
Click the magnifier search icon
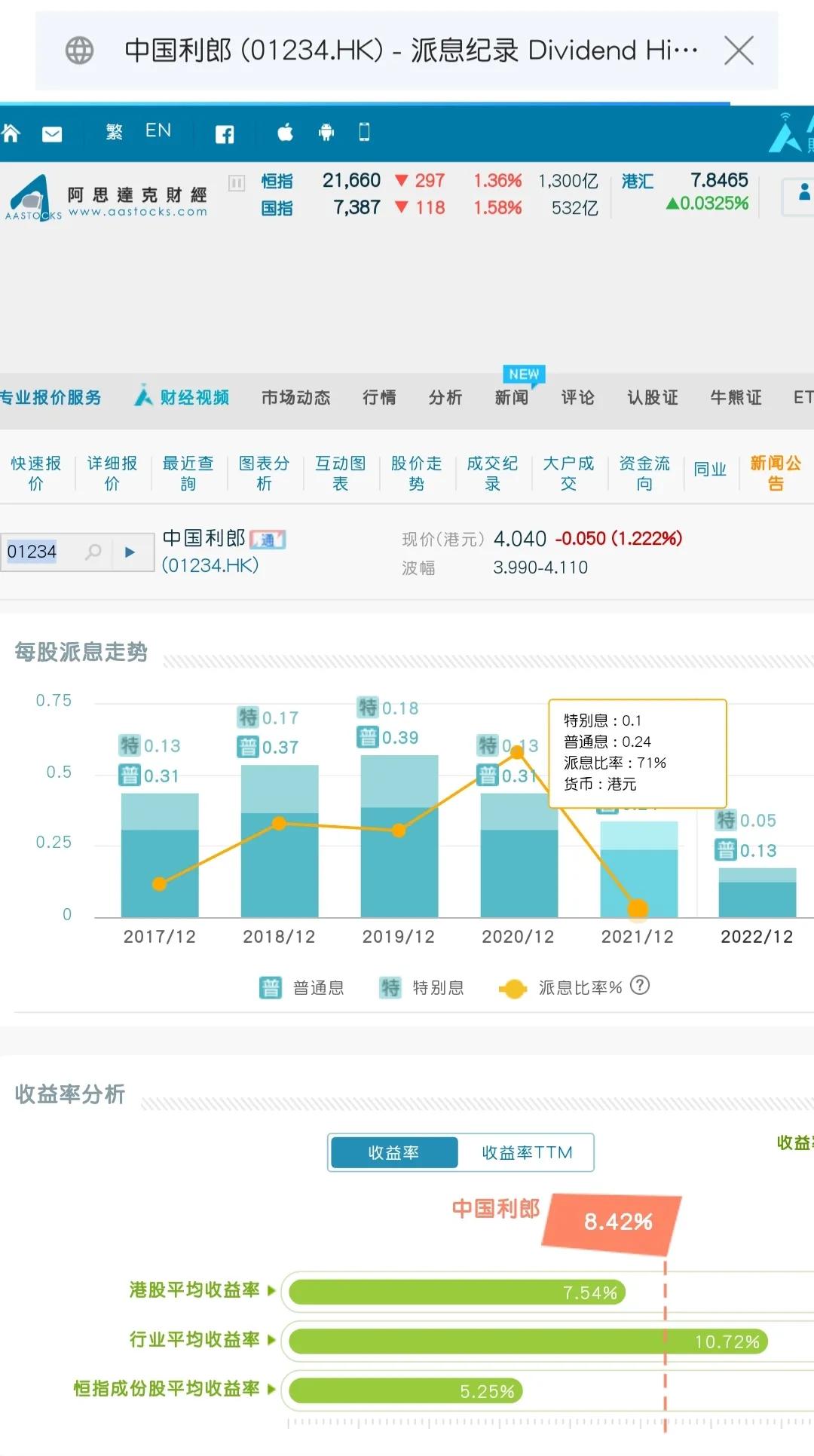click(x=93, y=552)
